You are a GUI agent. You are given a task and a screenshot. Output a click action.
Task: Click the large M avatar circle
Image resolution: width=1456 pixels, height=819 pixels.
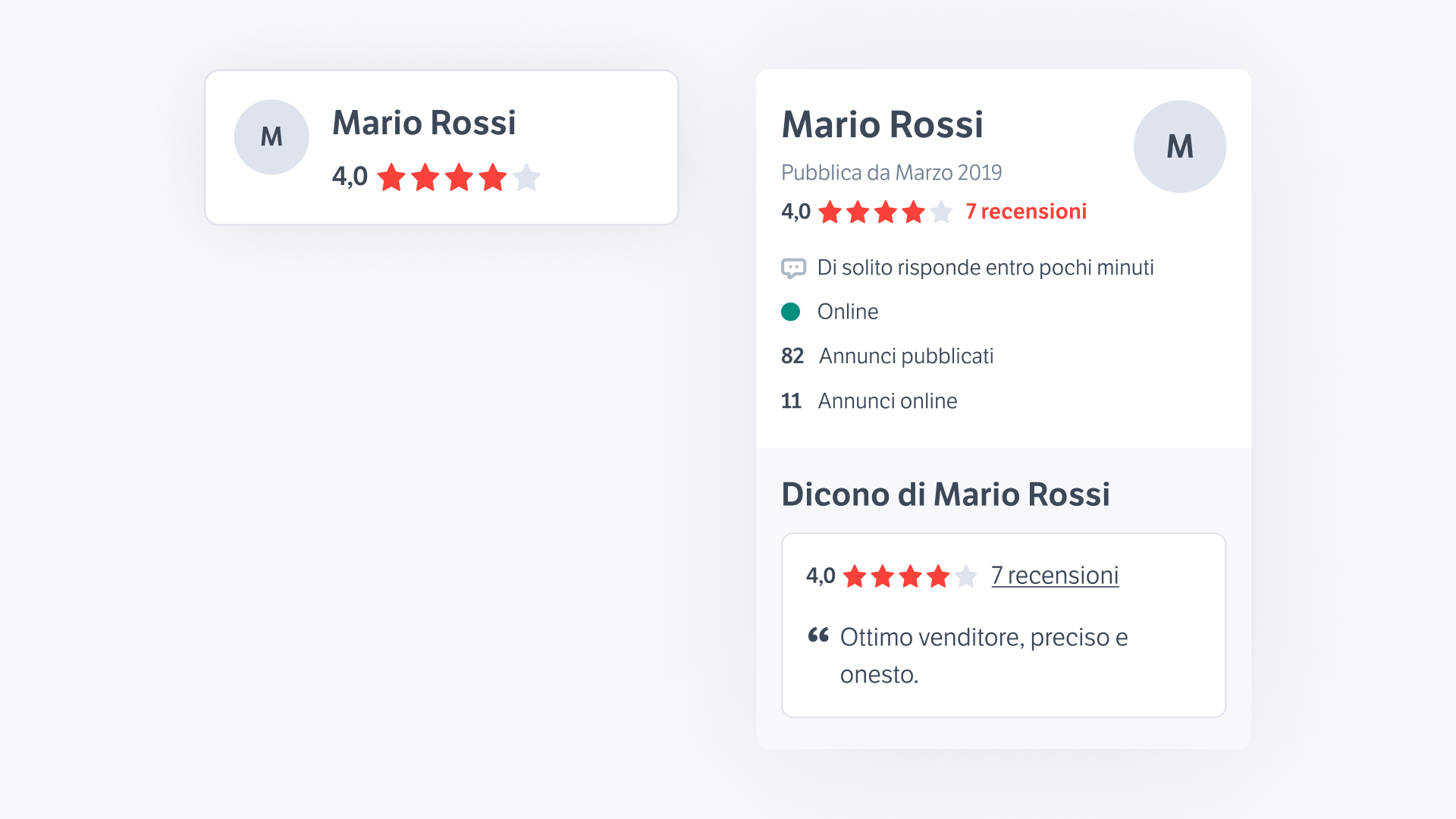(1179, 146)
